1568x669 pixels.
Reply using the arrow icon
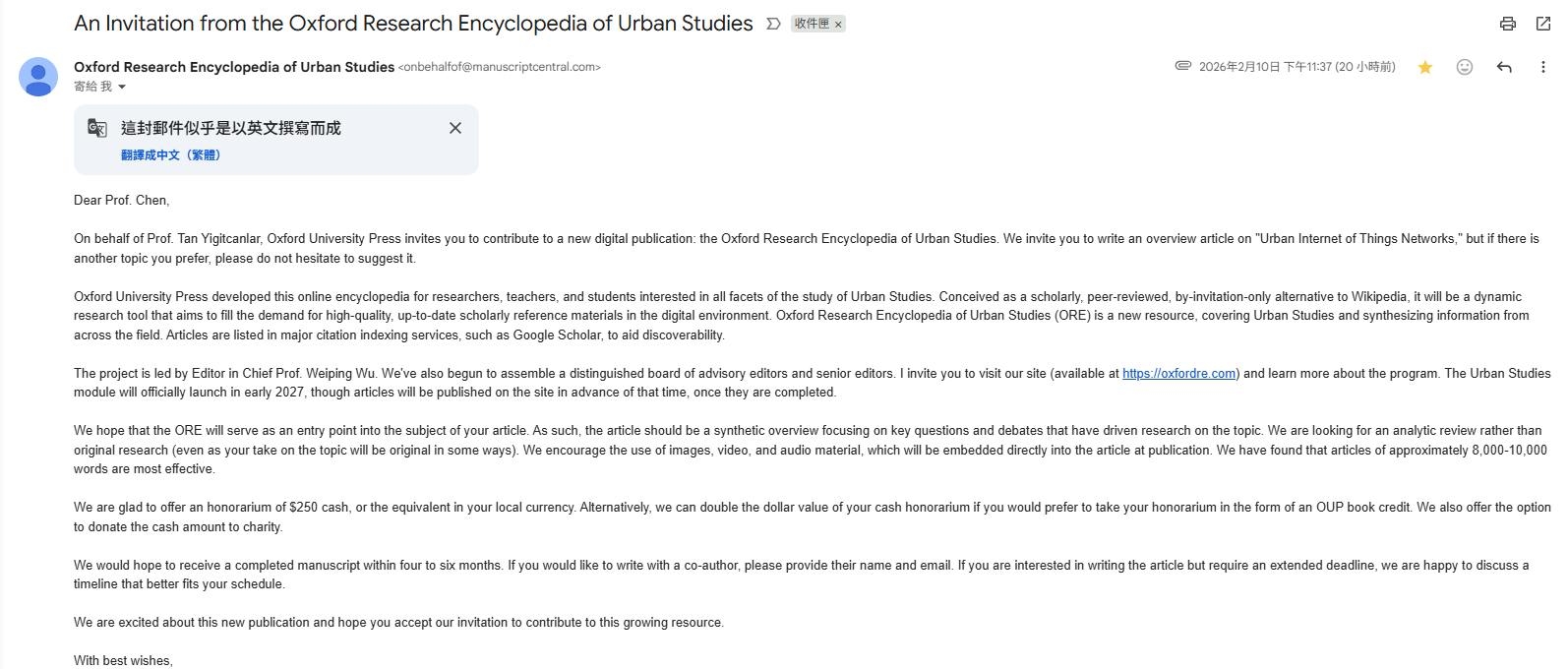coord(1503,67)
